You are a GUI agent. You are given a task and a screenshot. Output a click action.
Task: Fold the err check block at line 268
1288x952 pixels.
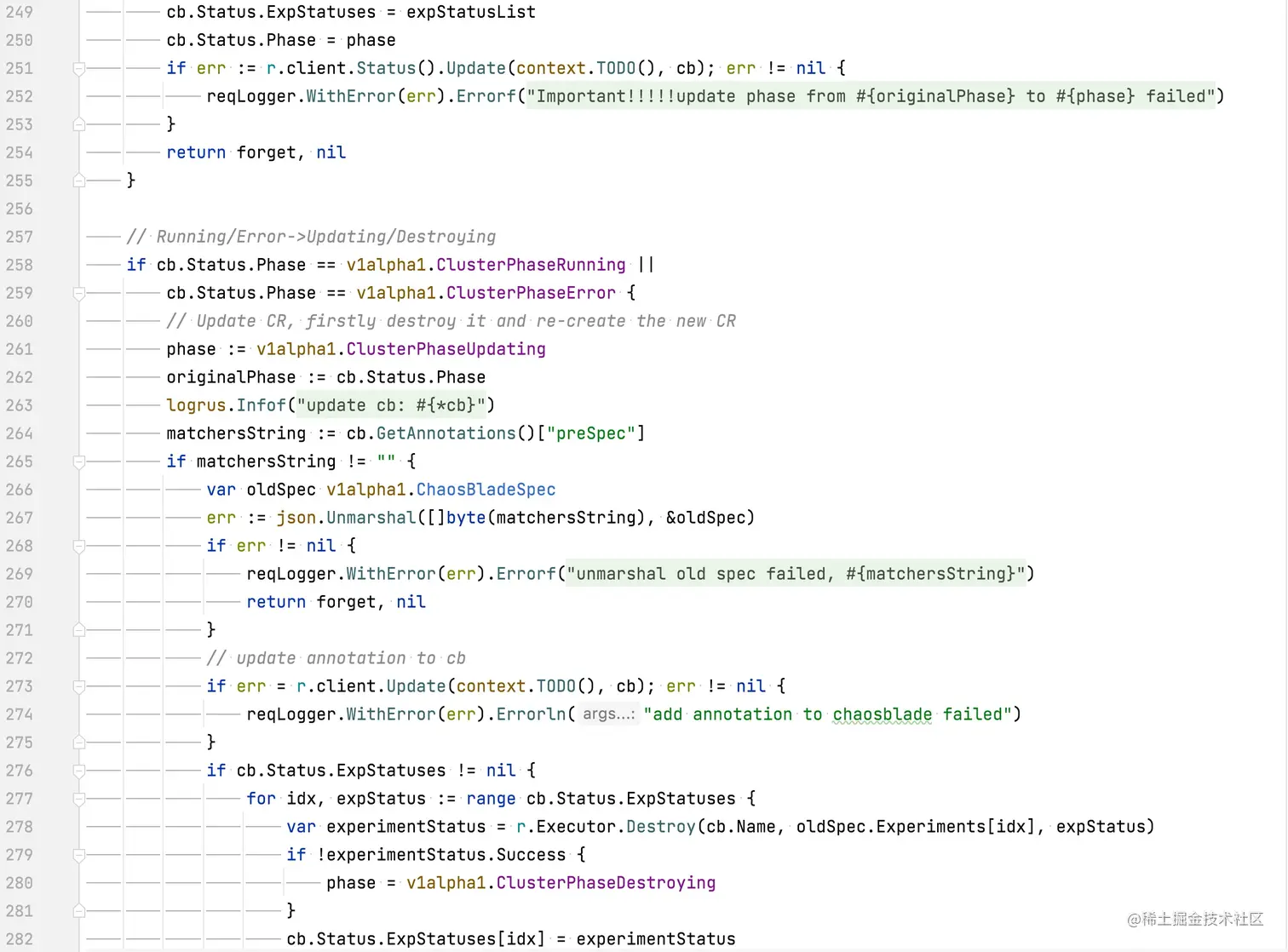(x=78, y=546)
